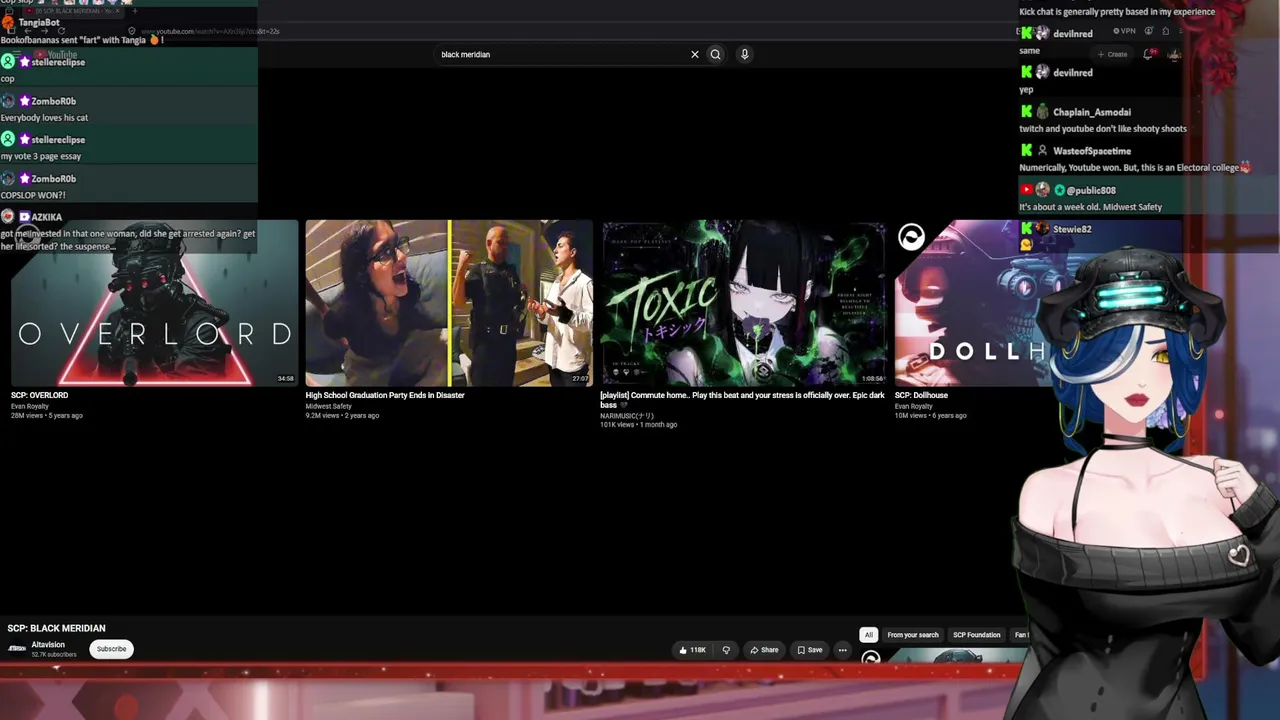Click chat username @public808
The width and height of the screenshot is (1280, 720).
click(1091, 190)
